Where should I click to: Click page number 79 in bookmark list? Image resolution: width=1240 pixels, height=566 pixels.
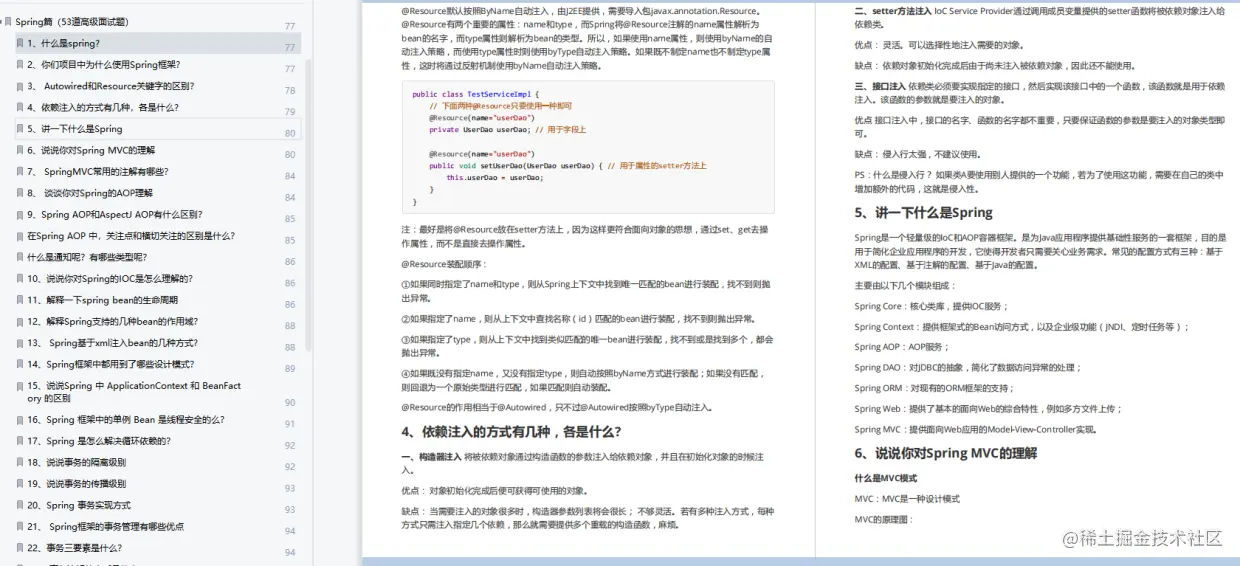(x=290, y=111)
